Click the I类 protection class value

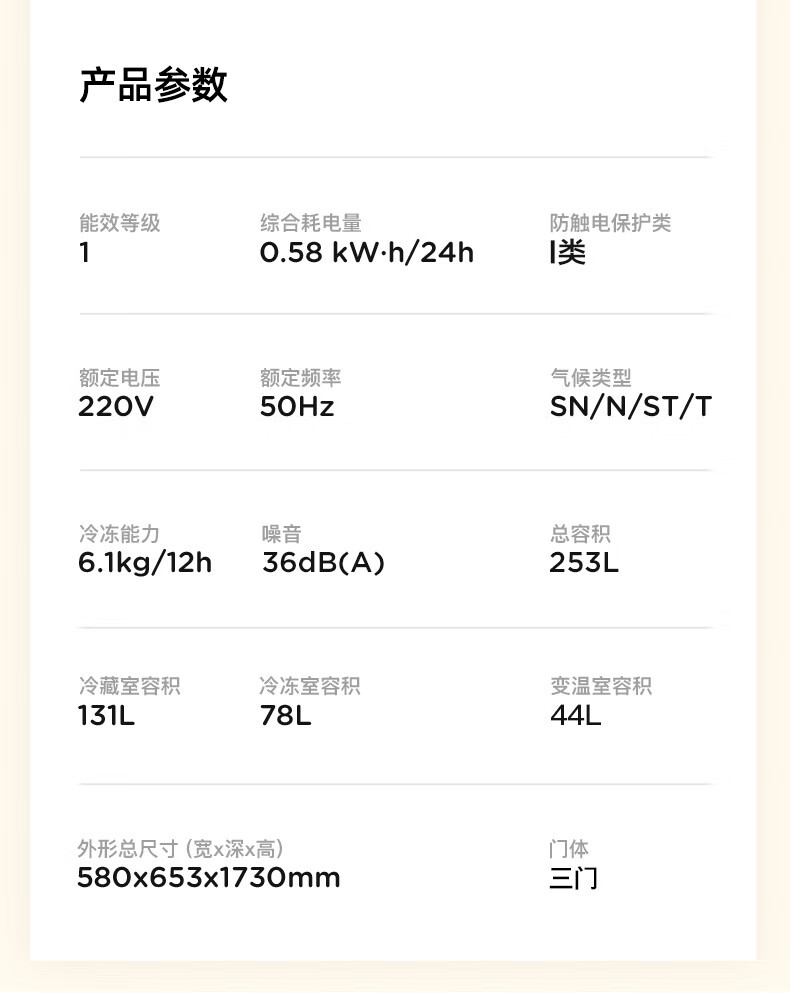567,253
